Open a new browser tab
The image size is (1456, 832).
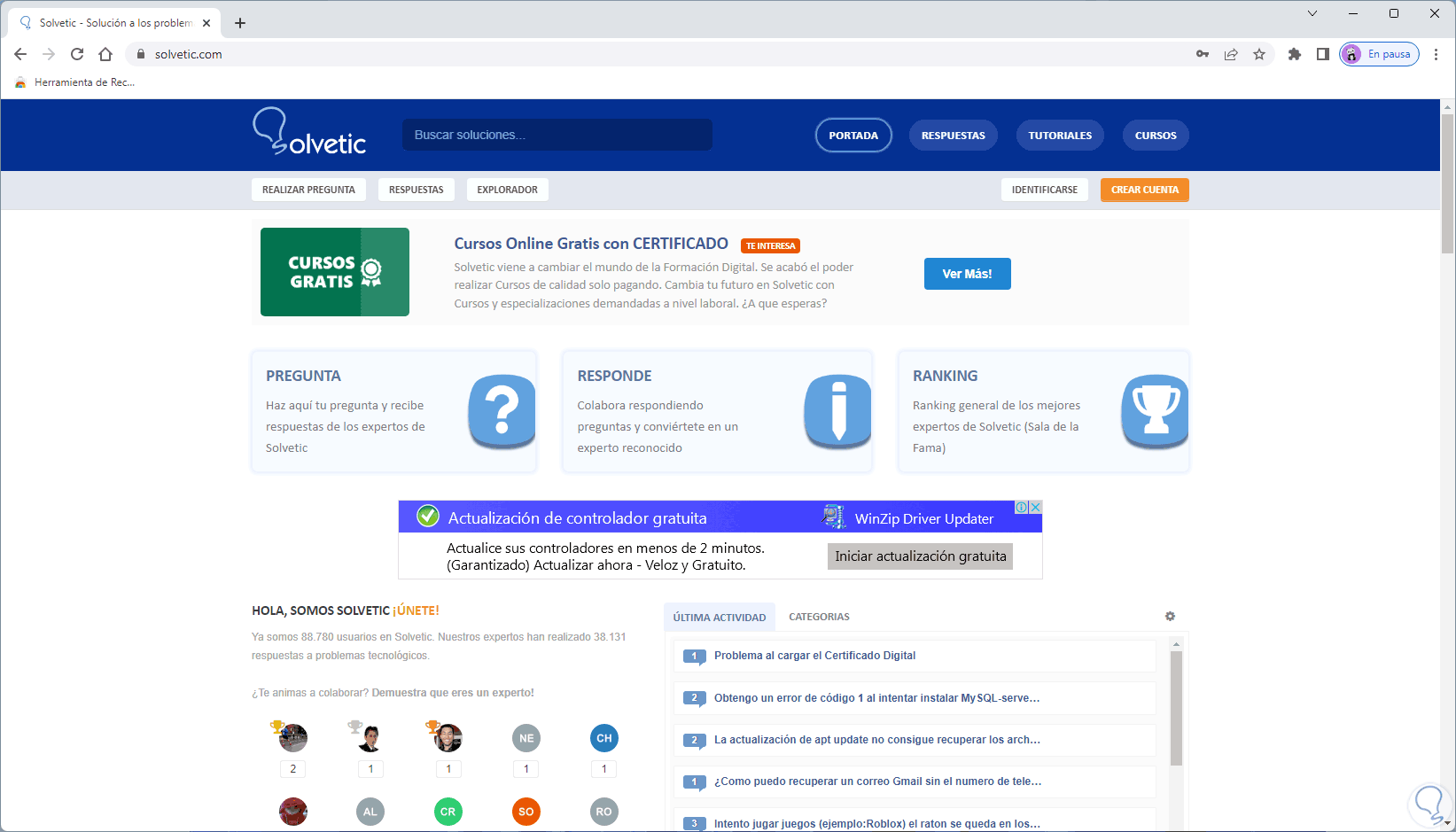tap(240, 23)
